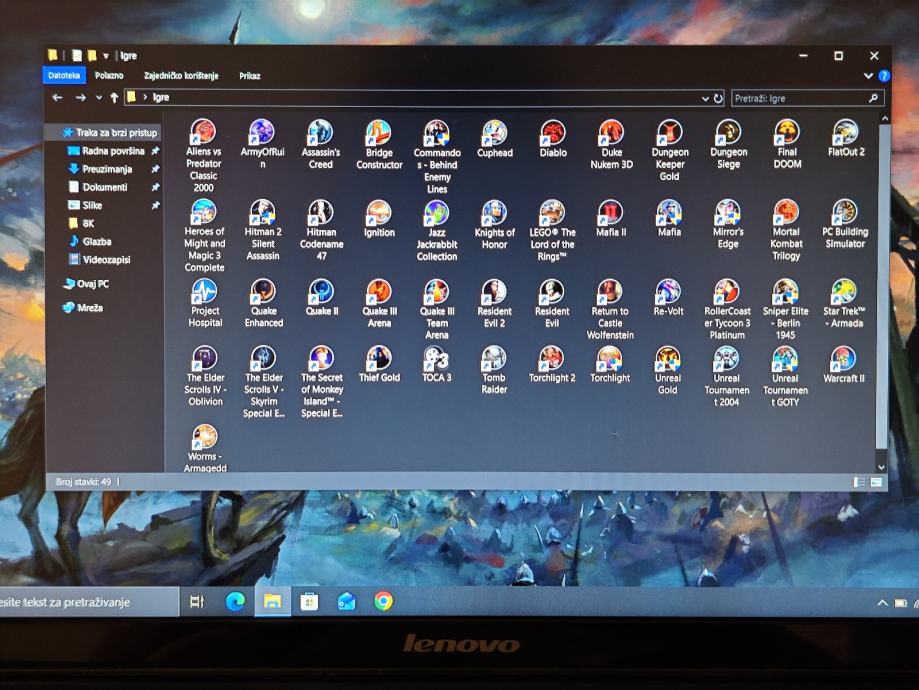The image size is (919, 690).
Task: Select the Cuphead game icon
Action: (495, 139)
